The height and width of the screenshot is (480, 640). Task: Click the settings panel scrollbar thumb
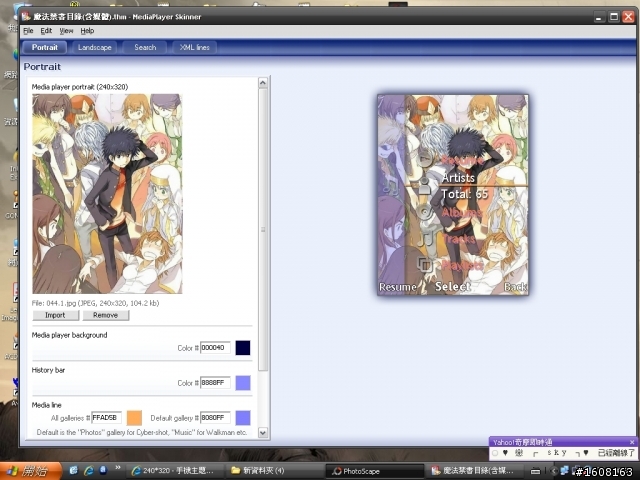pos(263,230)
